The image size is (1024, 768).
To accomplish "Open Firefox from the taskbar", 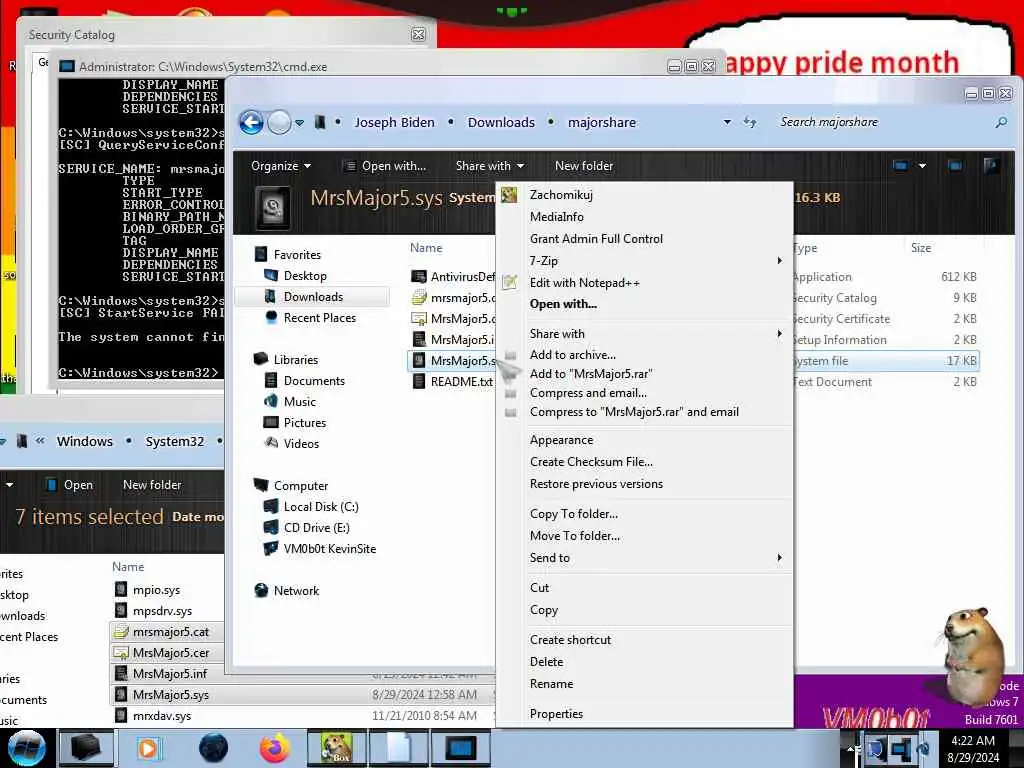I will [275, 748].
